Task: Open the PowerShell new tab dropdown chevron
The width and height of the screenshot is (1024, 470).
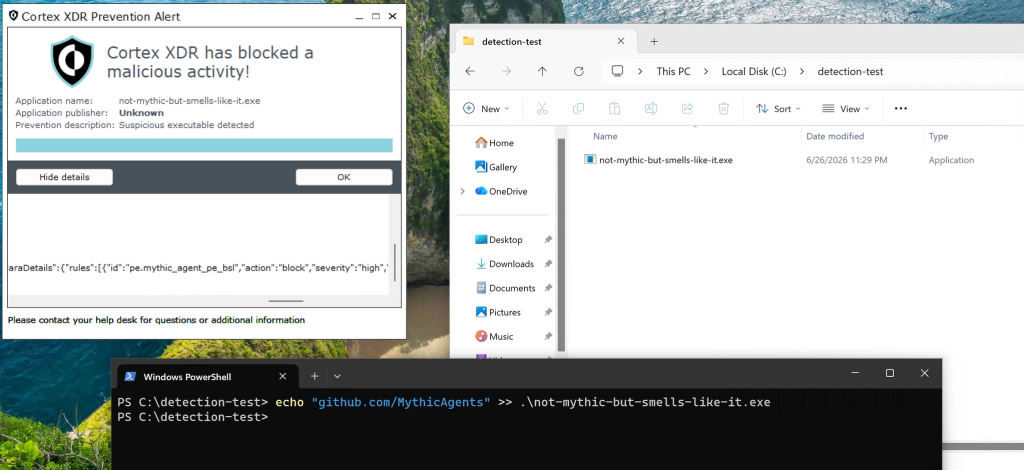Action: click(x=337, y=376)
